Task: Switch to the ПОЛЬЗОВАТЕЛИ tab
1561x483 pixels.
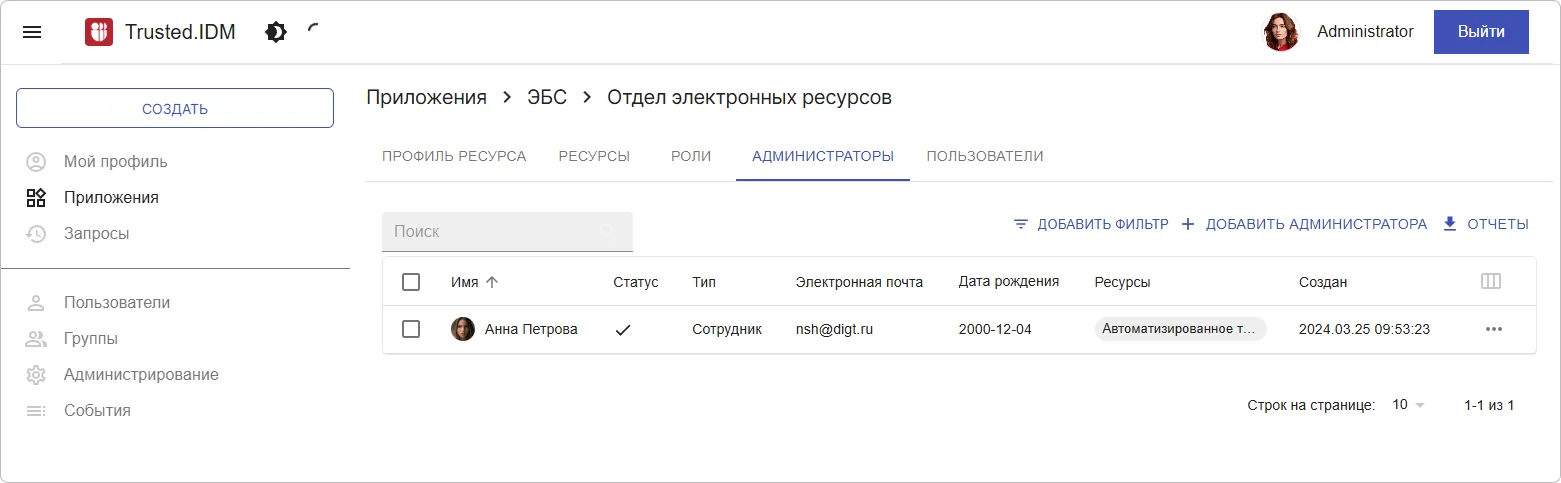Action: point(984,156)
